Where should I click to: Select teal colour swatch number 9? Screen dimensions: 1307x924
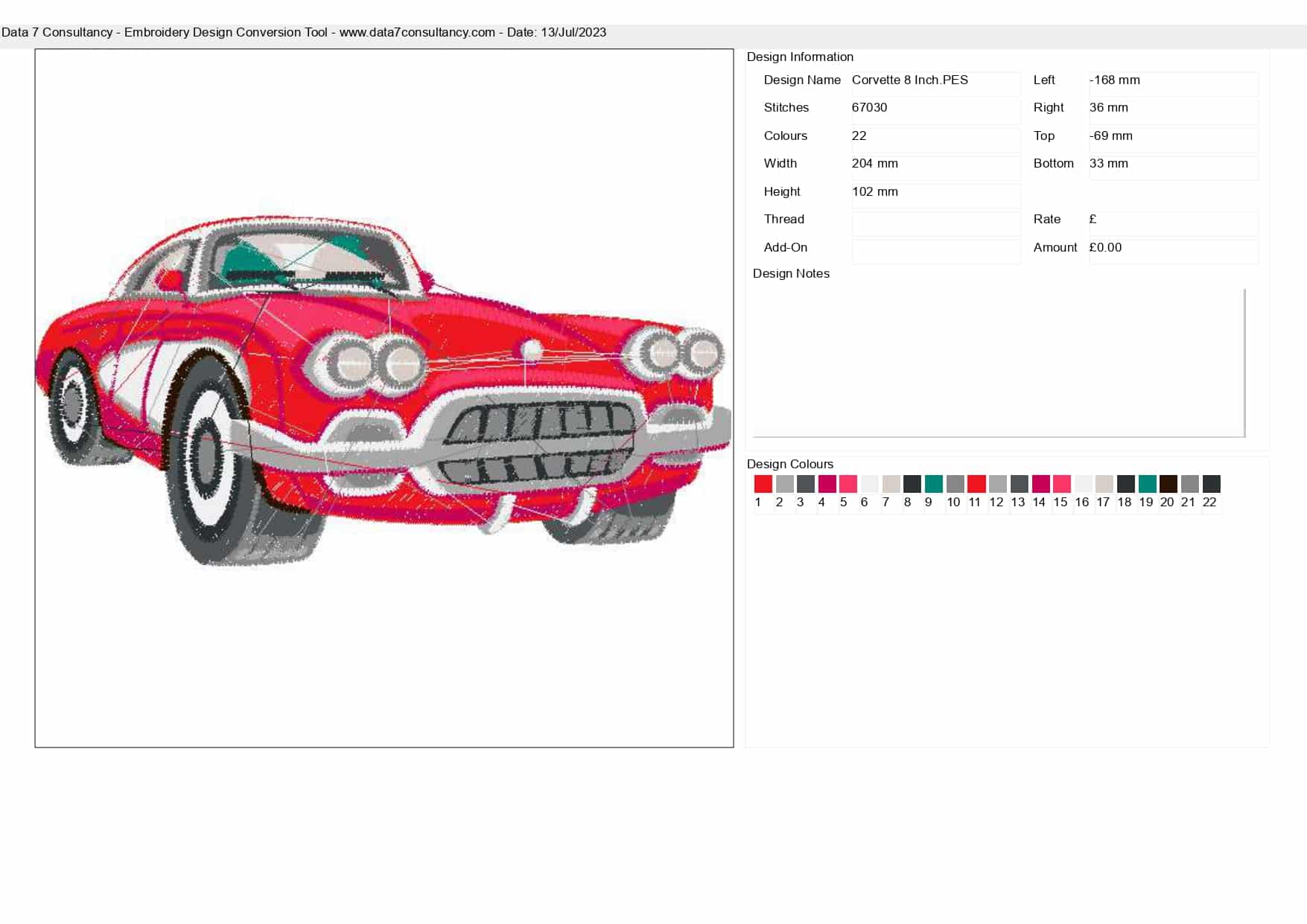[x=934, y=484]
